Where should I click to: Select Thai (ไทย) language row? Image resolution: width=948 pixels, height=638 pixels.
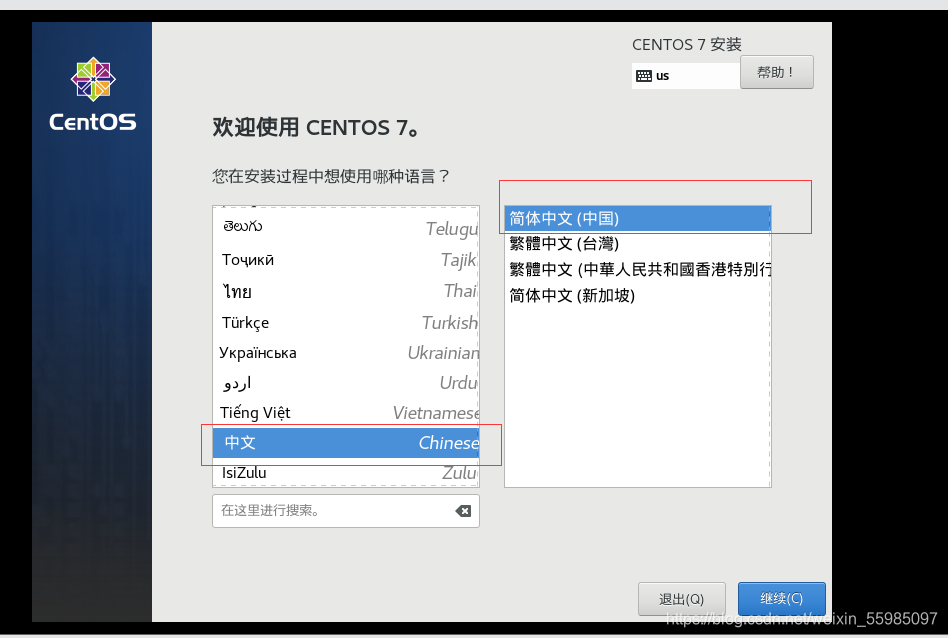click(x=346, y=291)
